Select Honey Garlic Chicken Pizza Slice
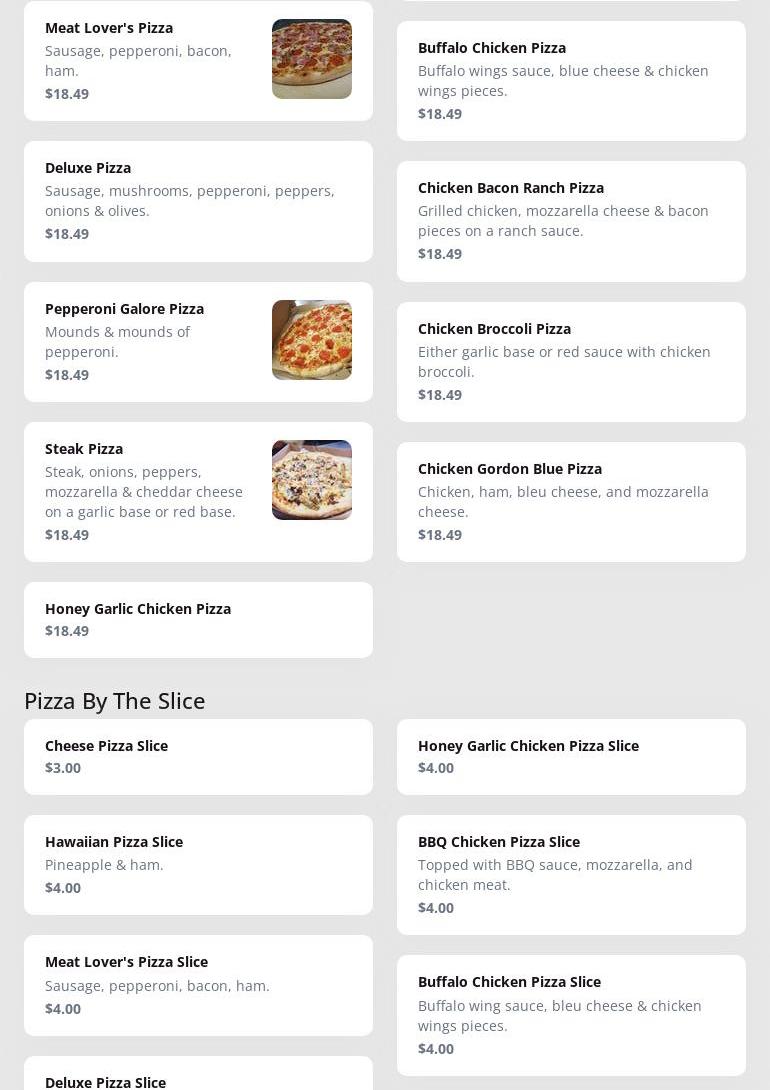Image resolution: width=770 pixels, height=1090 pixels. 571,757
